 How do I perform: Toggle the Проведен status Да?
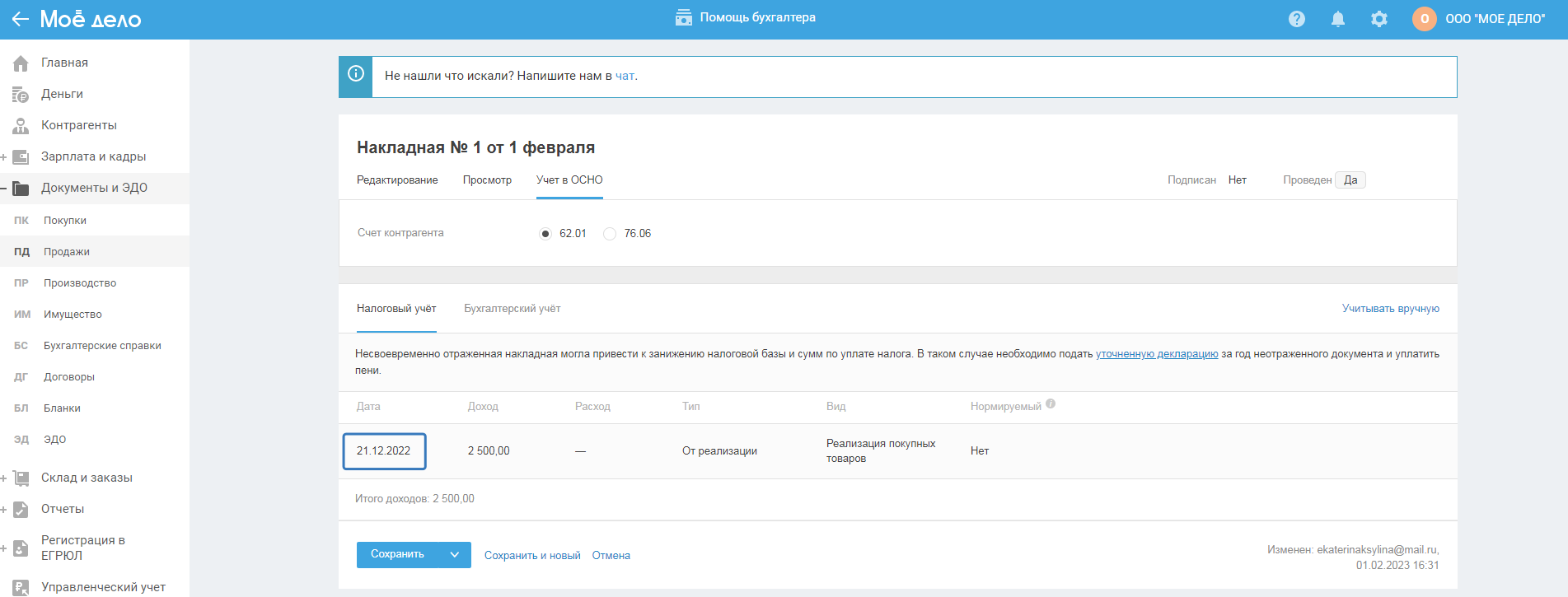click(1350, 180)
